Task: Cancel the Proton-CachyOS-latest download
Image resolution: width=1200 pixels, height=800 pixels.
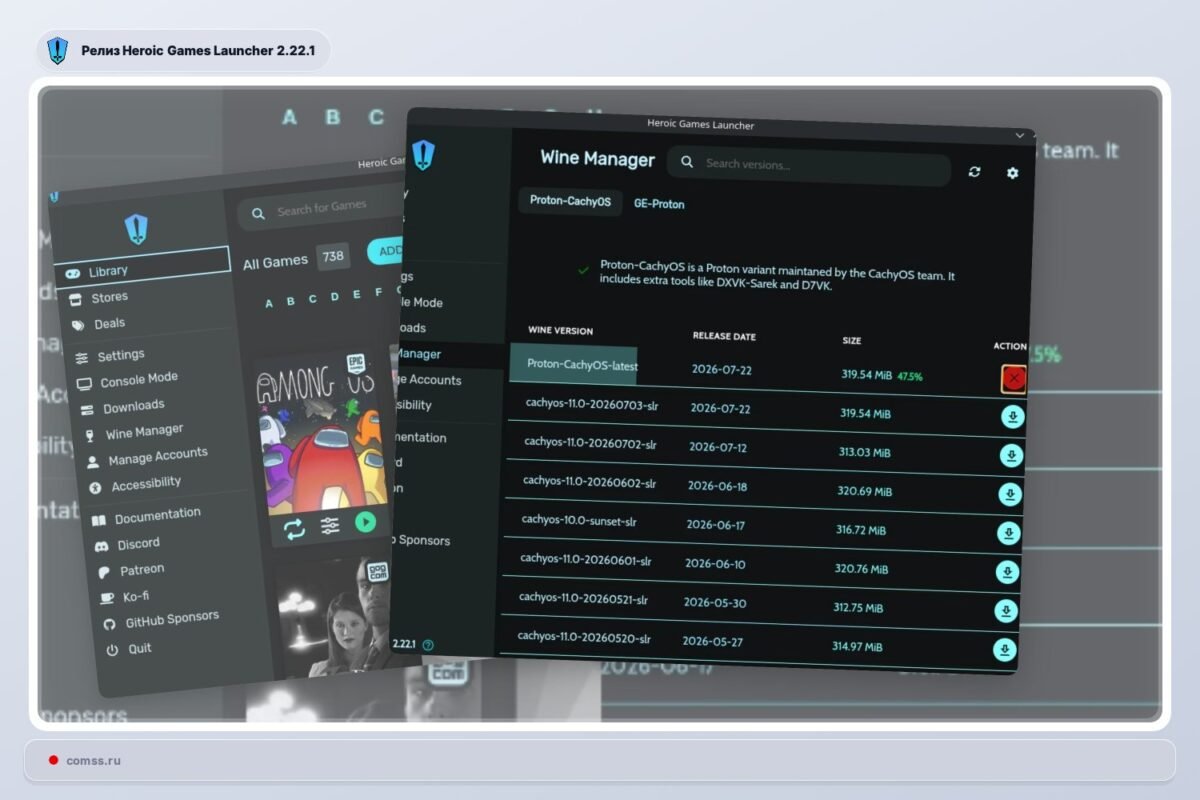Action: click(1014, 378)
